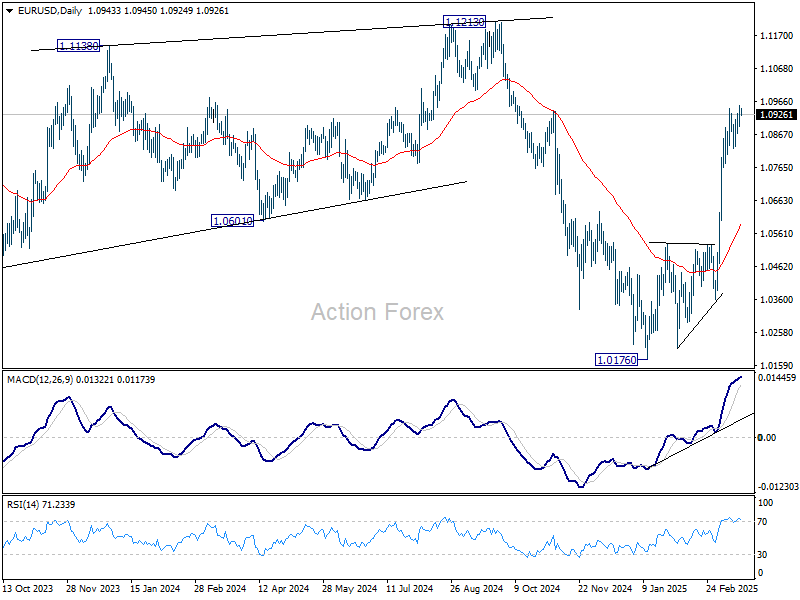Select the 1.12130 peak price label
The image size is (800, 600).
click(x=464, y=22)
